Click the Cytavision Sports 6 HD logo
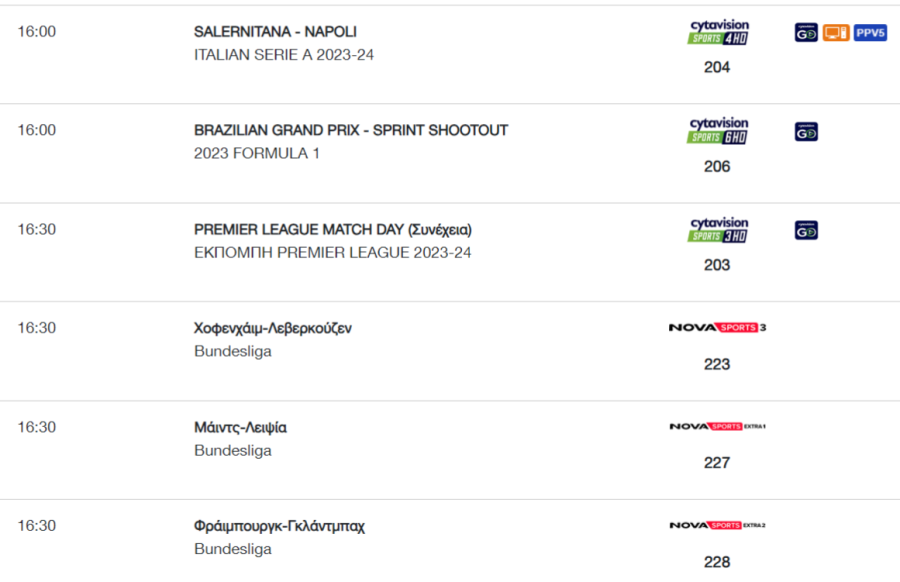Image resolution: width=900 pixels, height=582 pixels. pyautogui.click(x=718, y=131)
